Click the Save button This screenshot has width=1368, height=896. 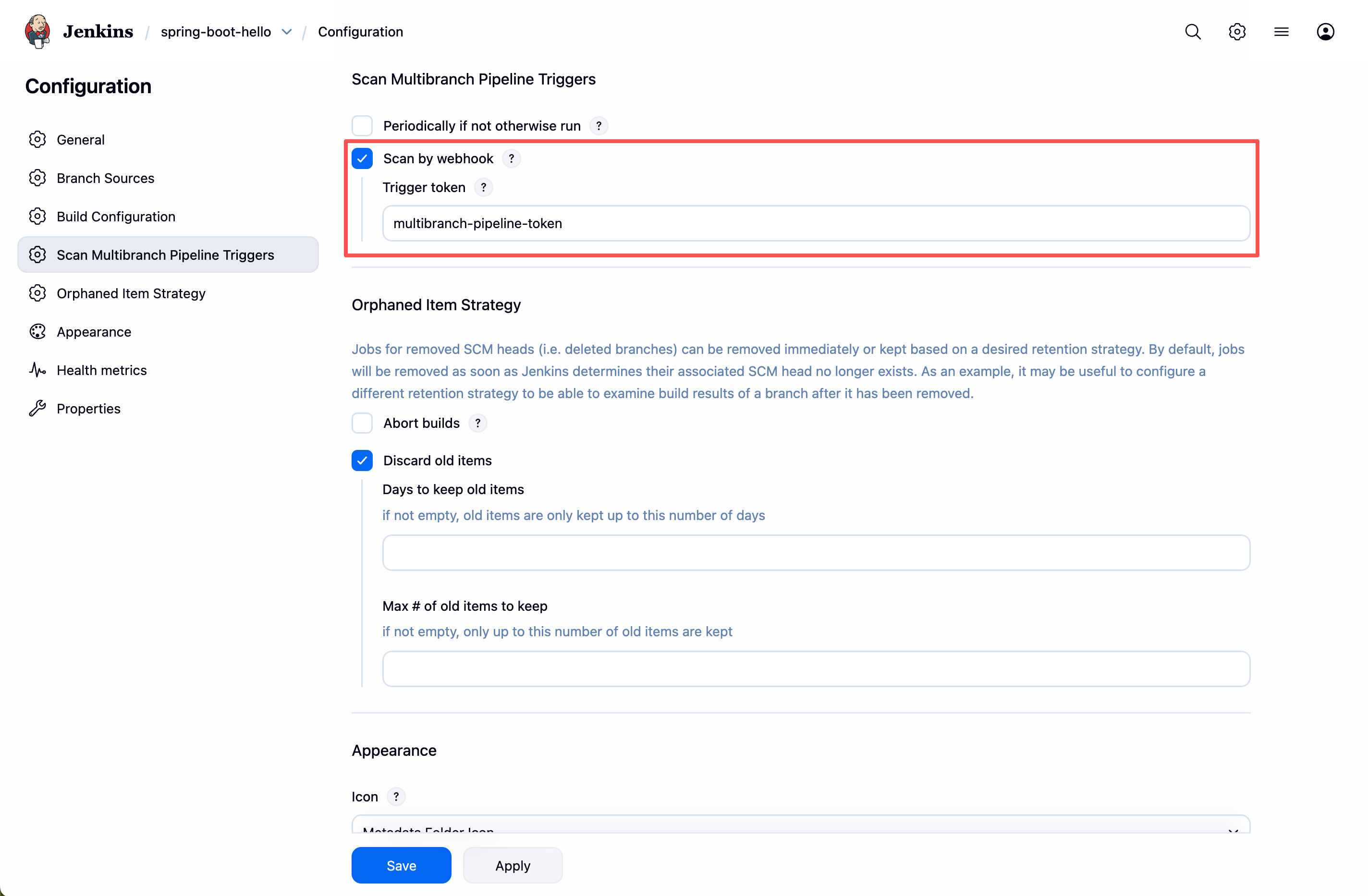coord(401,865)
